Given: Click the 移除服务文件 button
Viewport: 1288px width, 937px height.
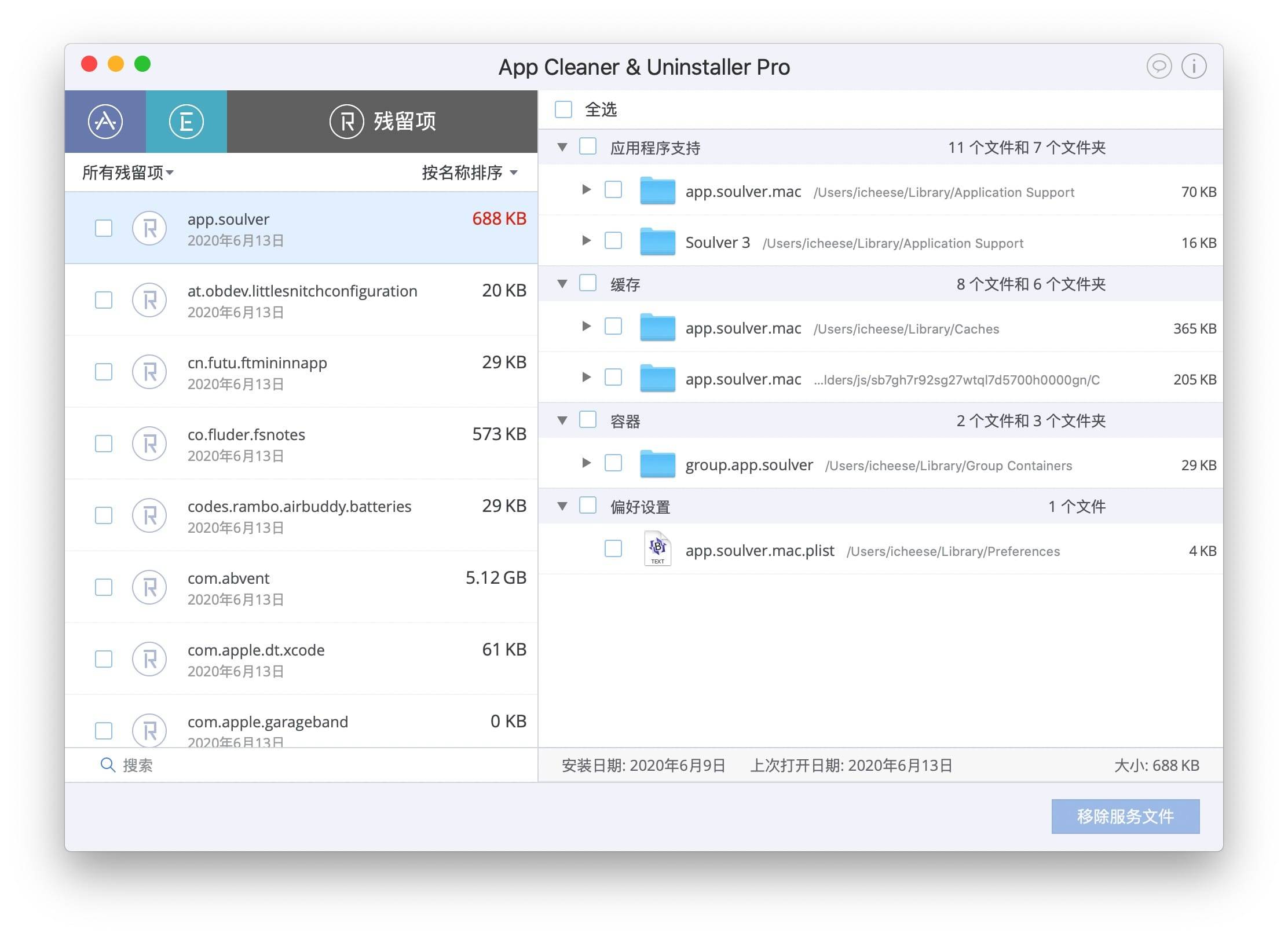Looking at the screenshot, I should tap(1125, 817).
